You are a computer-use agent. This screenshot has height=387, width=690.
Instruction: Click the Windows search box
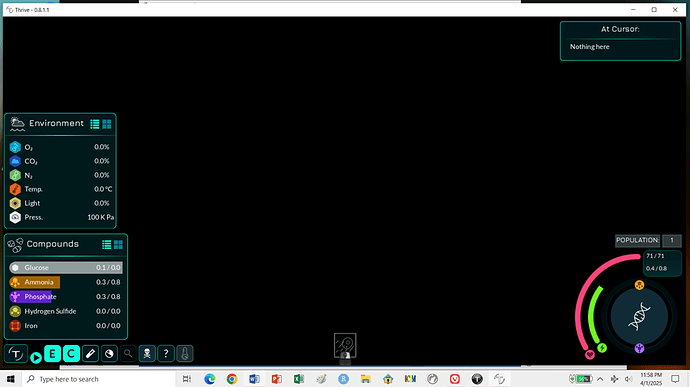tap(99, 379)
